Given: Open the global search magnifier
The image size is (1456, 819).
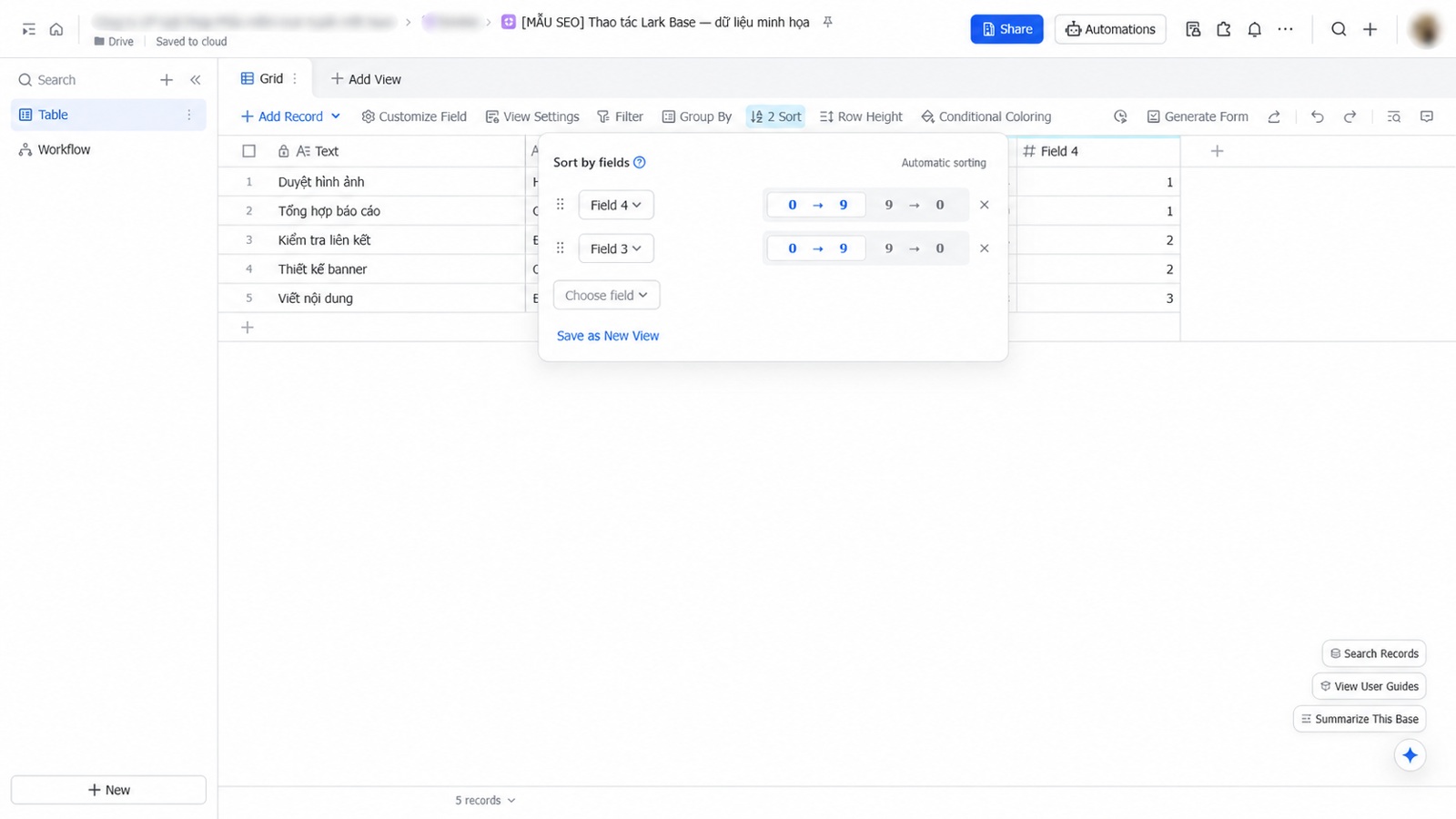Looking at the screenshot, I should (x=1339, y=29).
